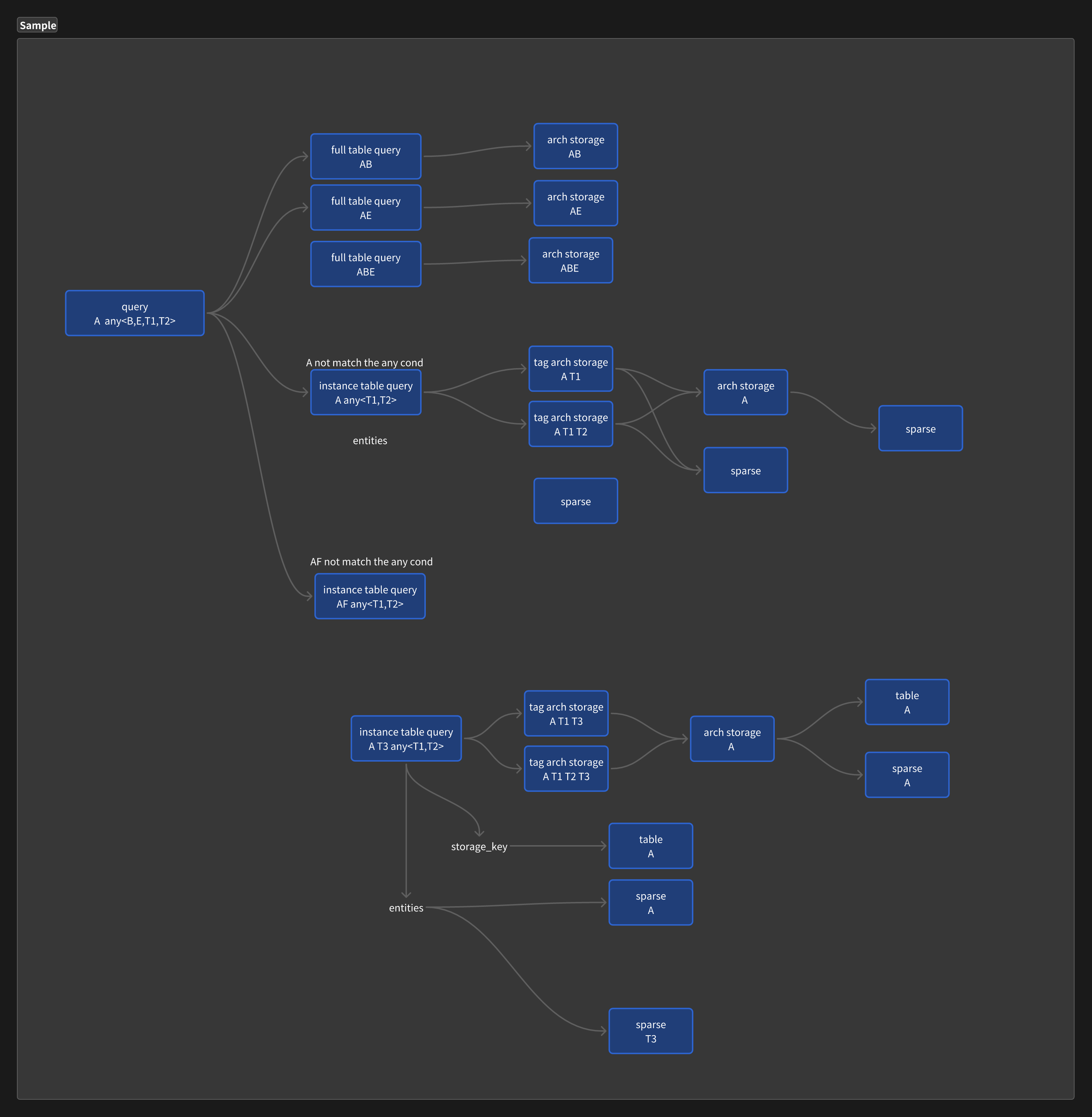Select the full table query AE node
Viewport: 1092px width, 1117px height.
pyautogui.click(x=365, y=208)
